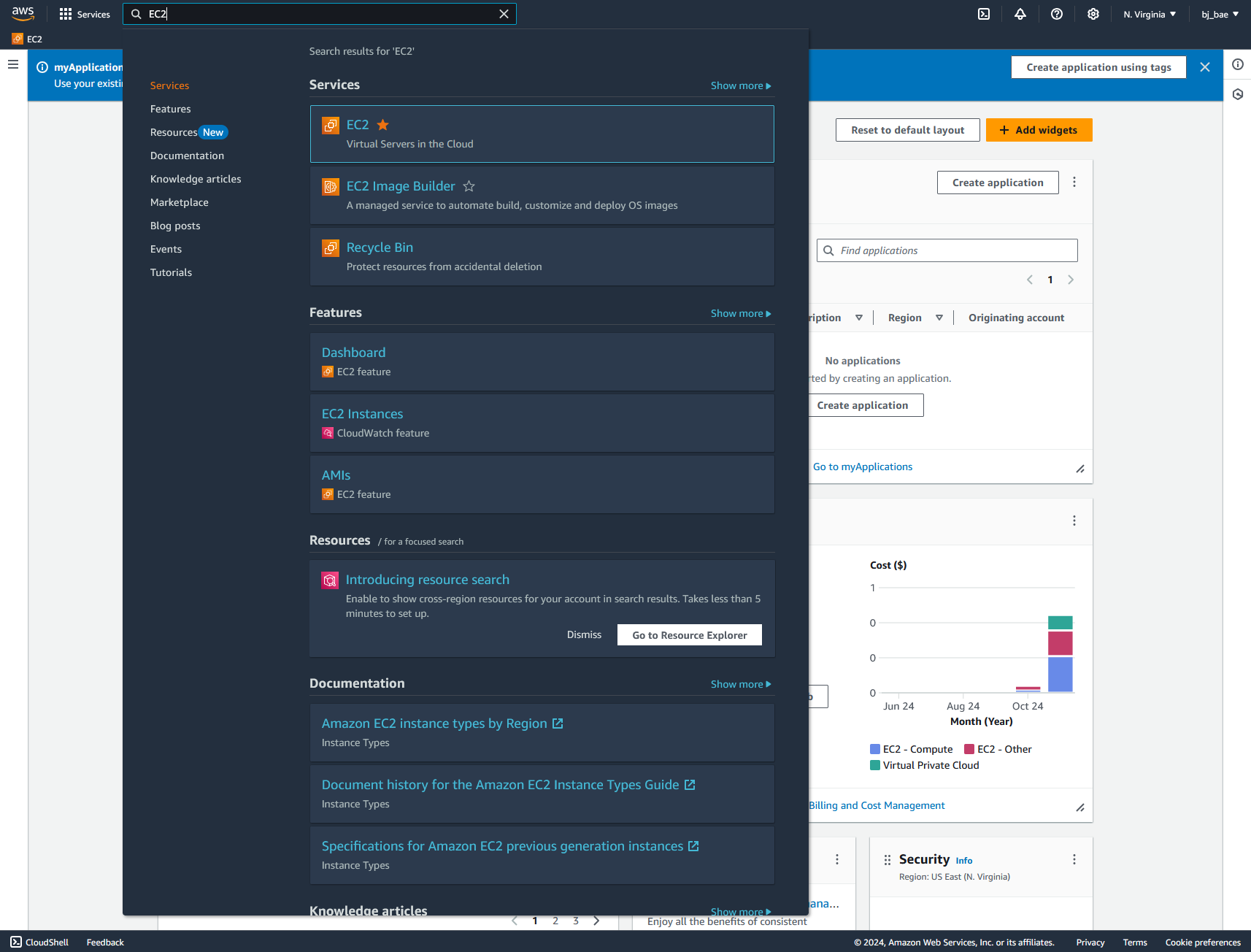
Task: Select Knowledge articles category in search sidebar
Action: click(195, 179)
